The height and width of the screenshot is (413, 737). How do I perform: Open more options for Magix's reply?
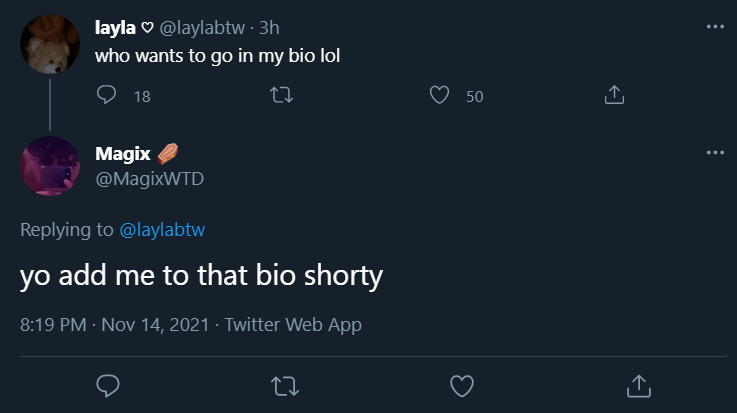tap(714, 152)
